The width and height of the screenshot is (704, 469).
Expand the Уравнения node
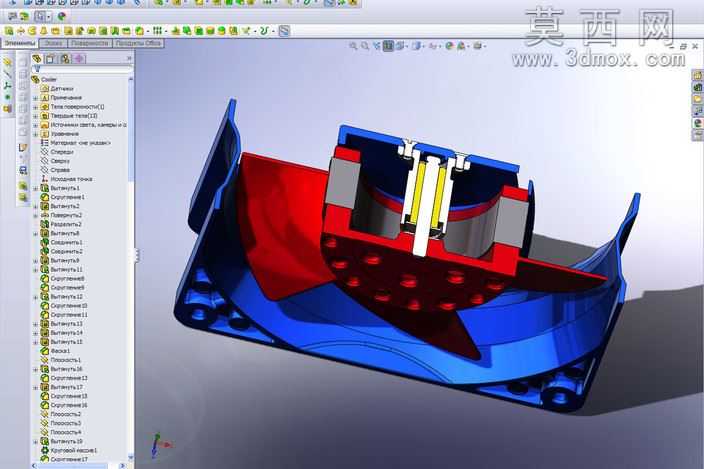point(35,134)
